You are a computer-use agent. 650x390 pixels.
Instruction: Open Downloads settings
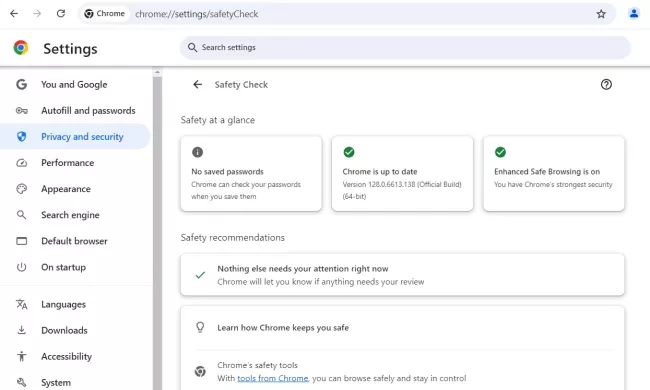(75, 330)
